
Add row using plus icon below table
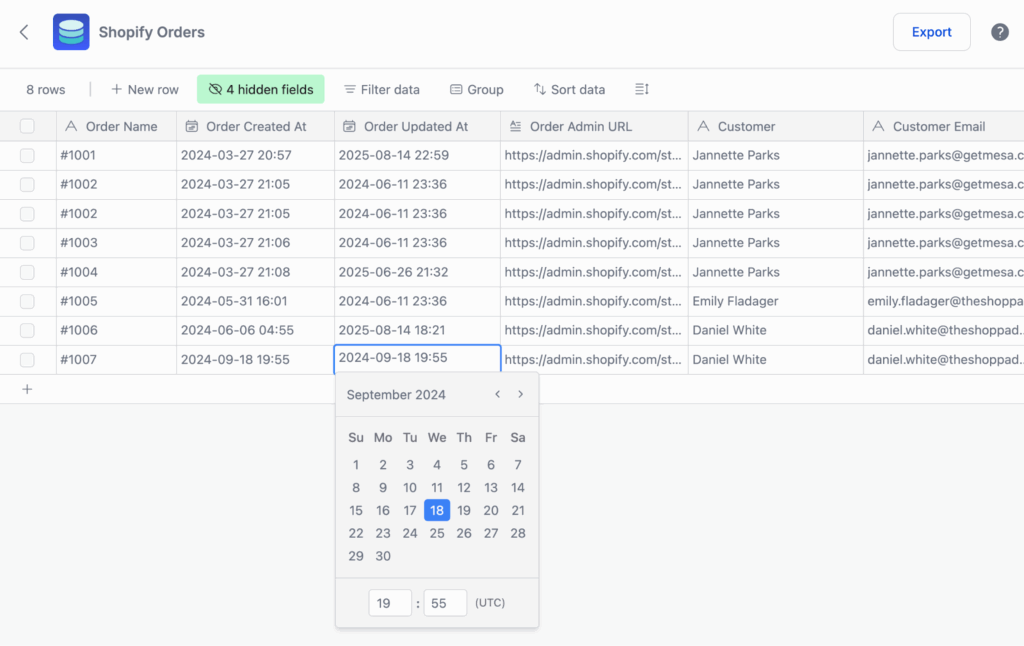27,389
